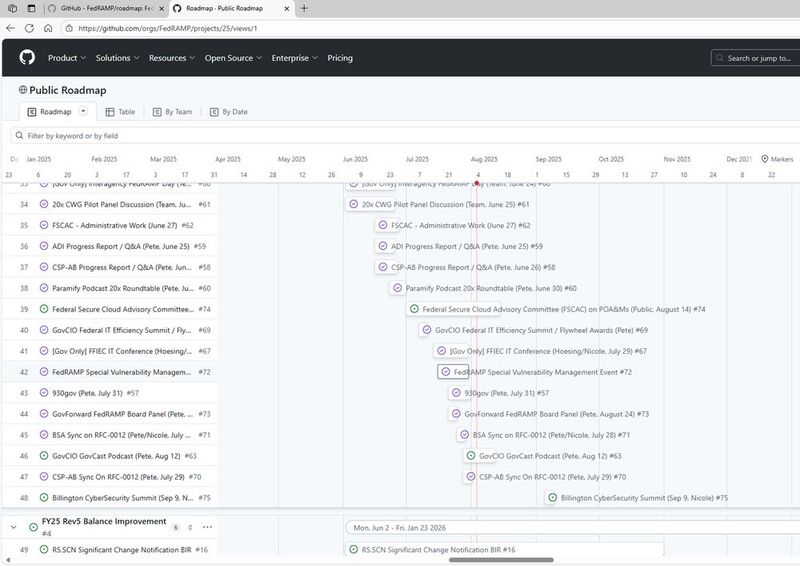Click the horizontal scrollbar thumb at bottom
The height and width of the screenshot is (566, 800).
click(501, 560)
